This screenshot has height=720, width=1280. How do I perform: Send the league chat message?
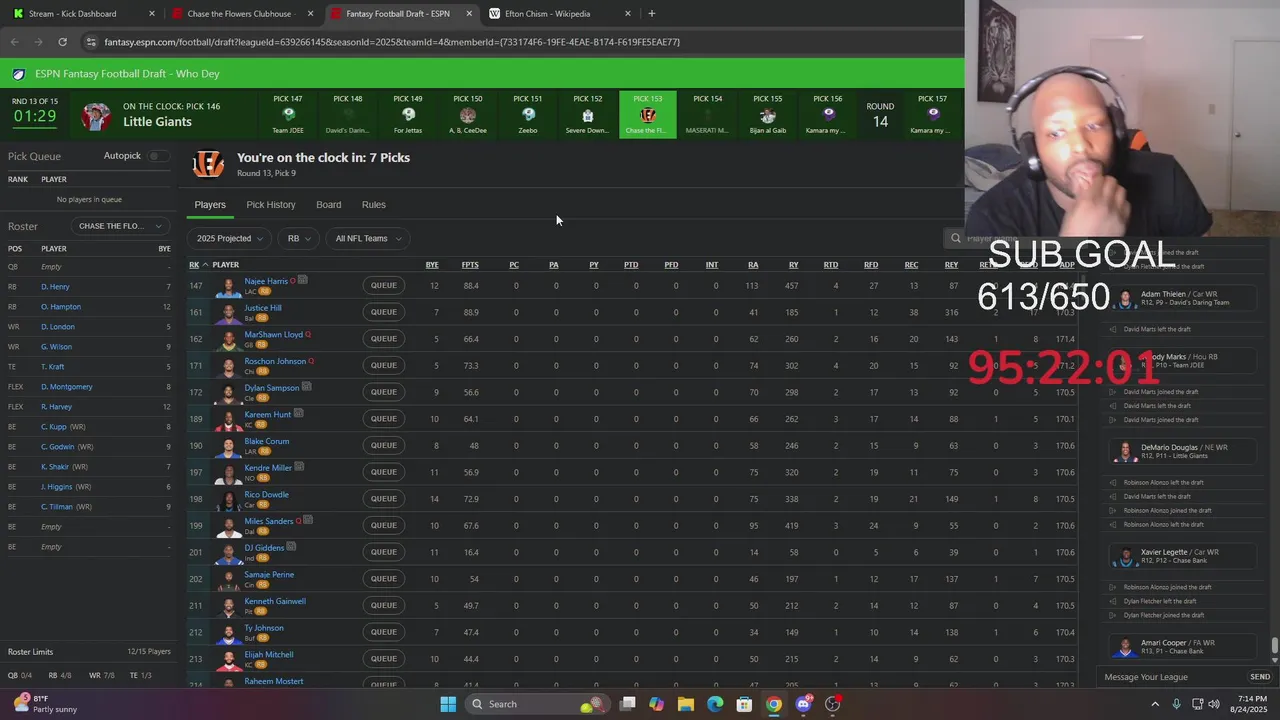[x=1260, y=677]
